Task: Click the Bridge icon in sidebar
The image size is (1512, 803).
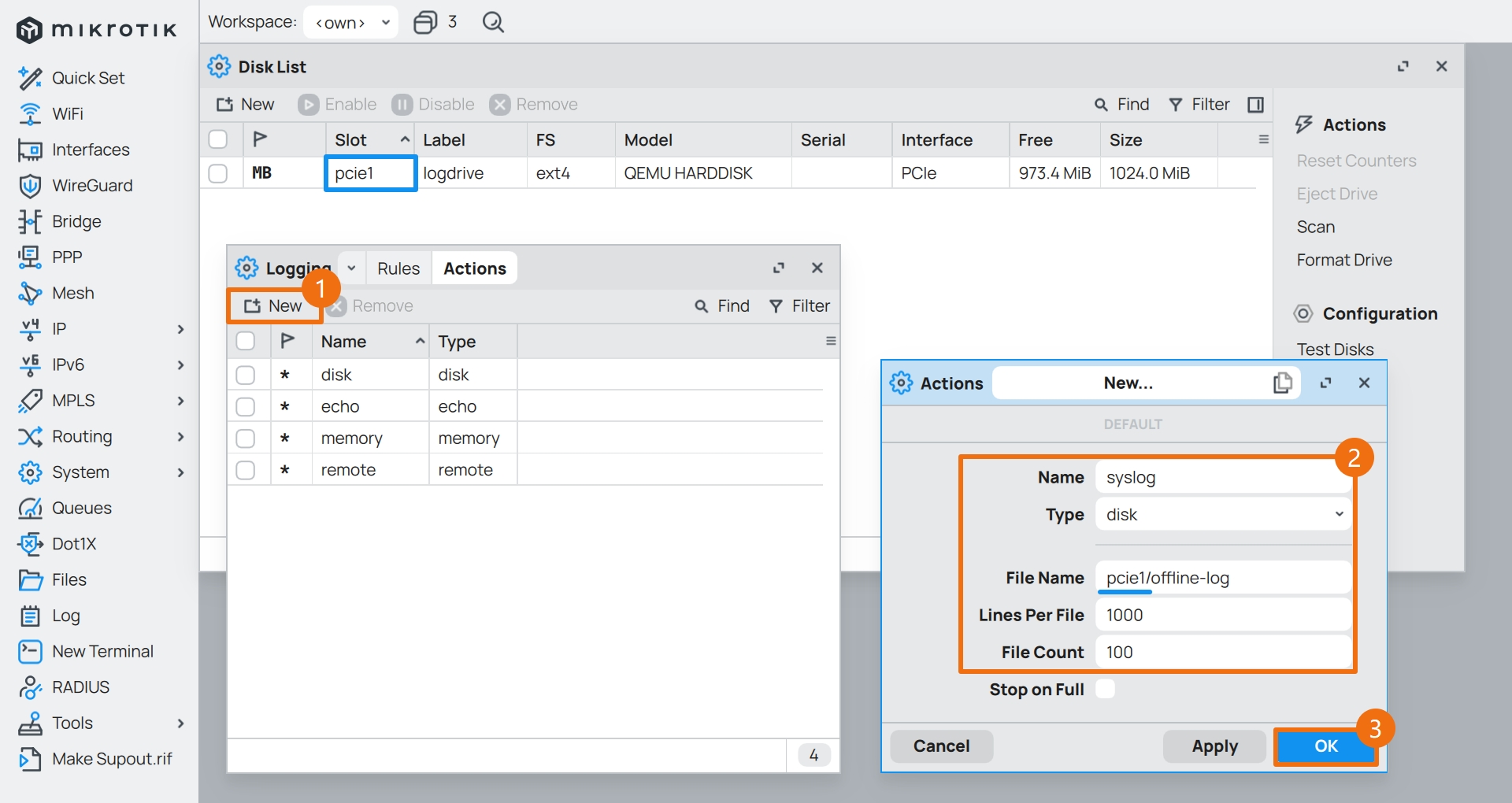Action: point(30,222)
